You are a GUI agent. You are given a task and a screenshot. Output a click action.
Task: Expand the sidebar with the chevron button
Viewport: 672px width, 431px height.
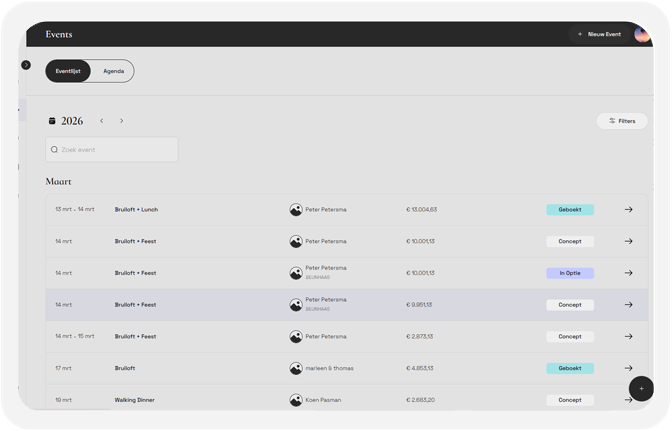[26, 65]
